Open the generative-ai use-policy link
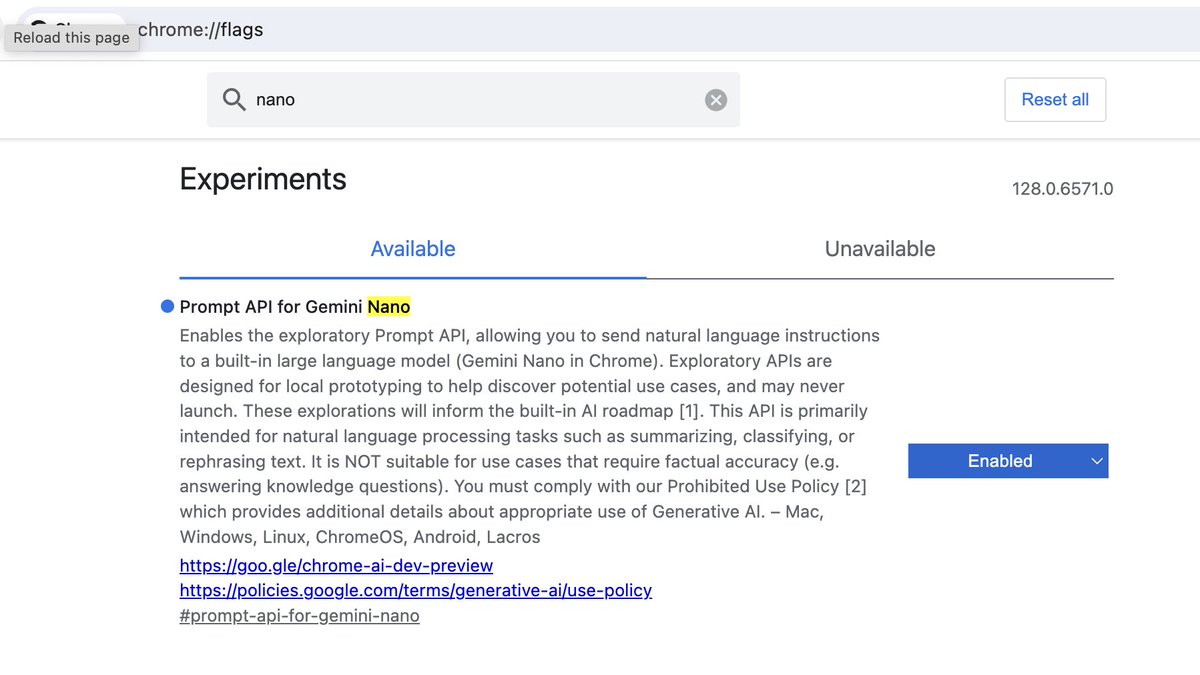The width and height of the screenshot is (1200, 675). pyautogui.click(x=416, y=590)
